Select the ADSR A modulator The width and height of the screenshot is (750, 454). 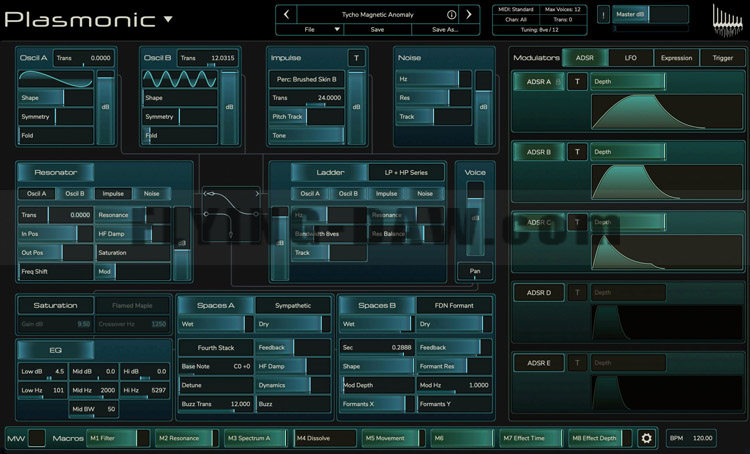539,82
